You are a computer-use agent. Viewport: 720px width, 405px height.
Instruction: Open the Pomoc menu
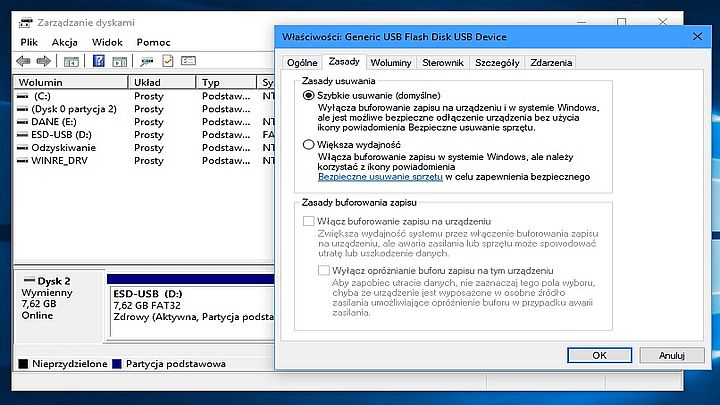(x=153, y=42)
